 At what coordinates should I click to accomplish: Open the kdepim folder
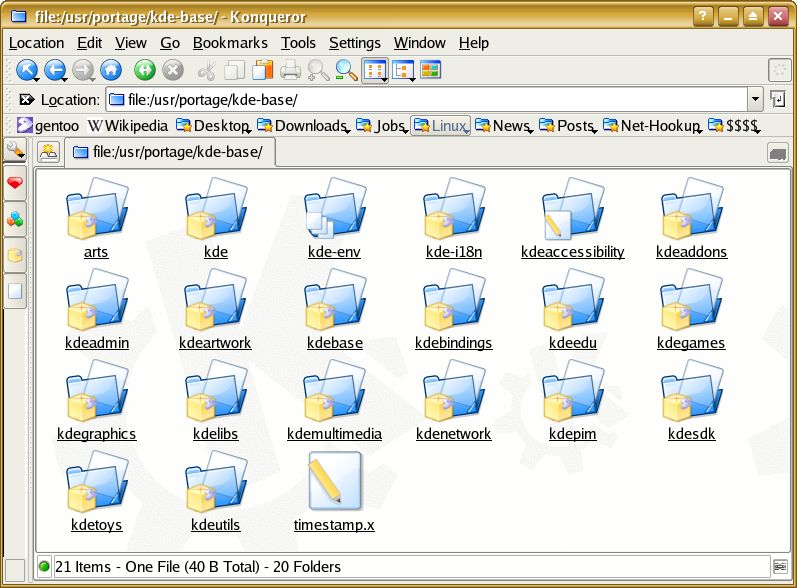click(572, 401)
